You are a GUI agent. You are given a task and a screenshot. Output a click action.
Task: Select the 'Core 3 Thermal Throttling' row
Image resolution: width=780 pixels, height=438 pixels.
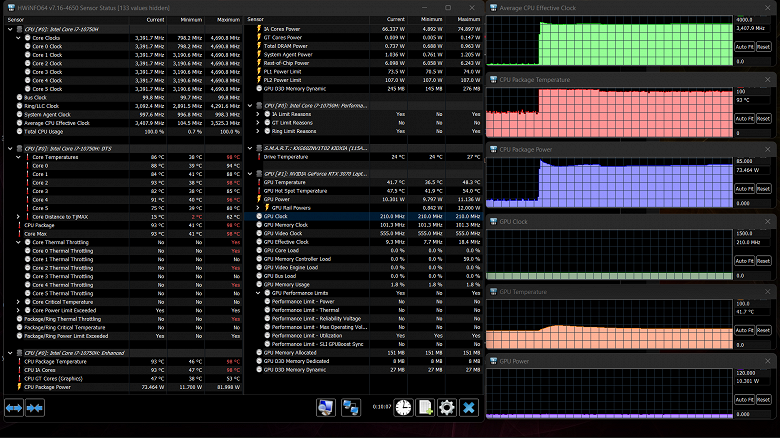(x=123, y=276)
